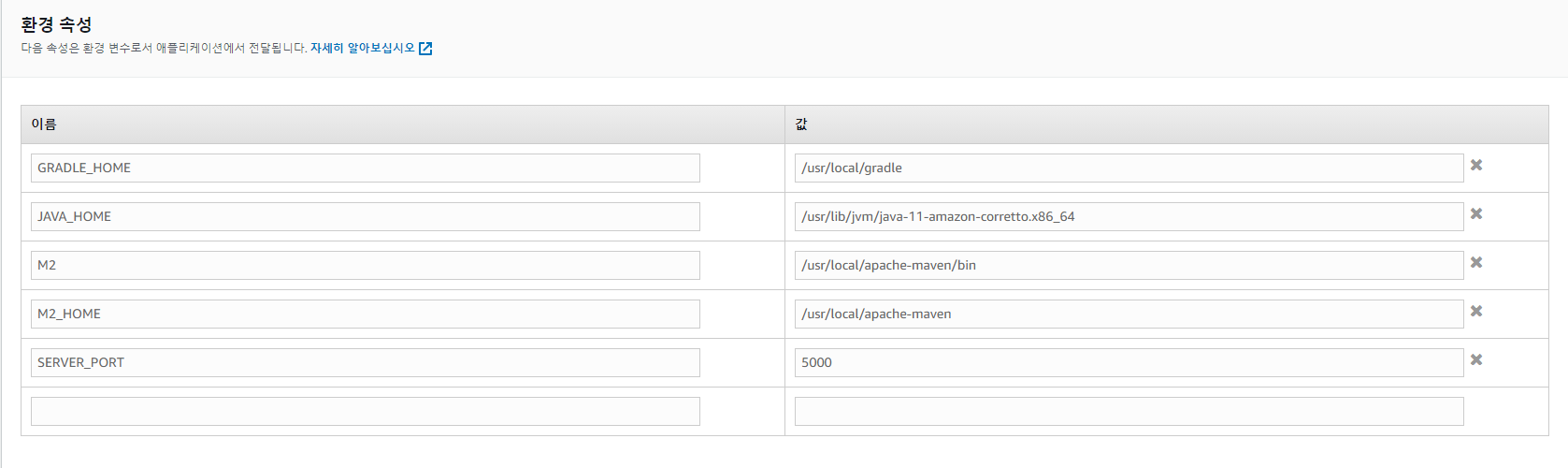Edit the /usr/local/gradle value field
The height and width of the screenshot is (468, 1568).
pos(1128,168)
